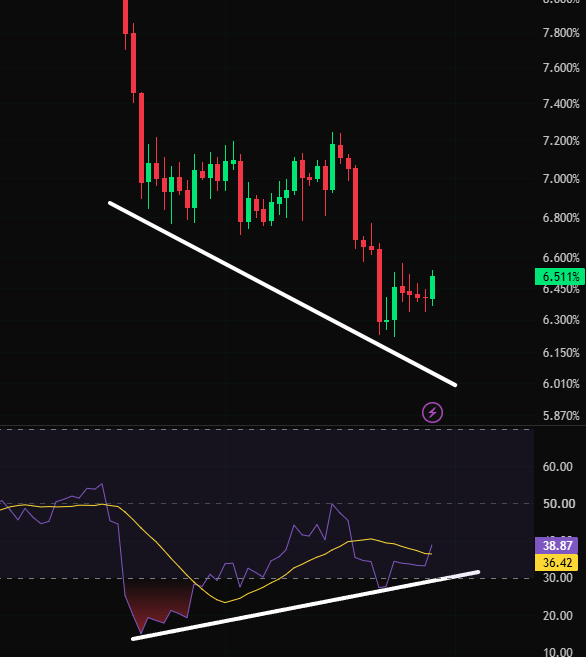Click the yellow 36.42 moving average label
The width and height of the screenshot is (586, 657).
(557, 562)
